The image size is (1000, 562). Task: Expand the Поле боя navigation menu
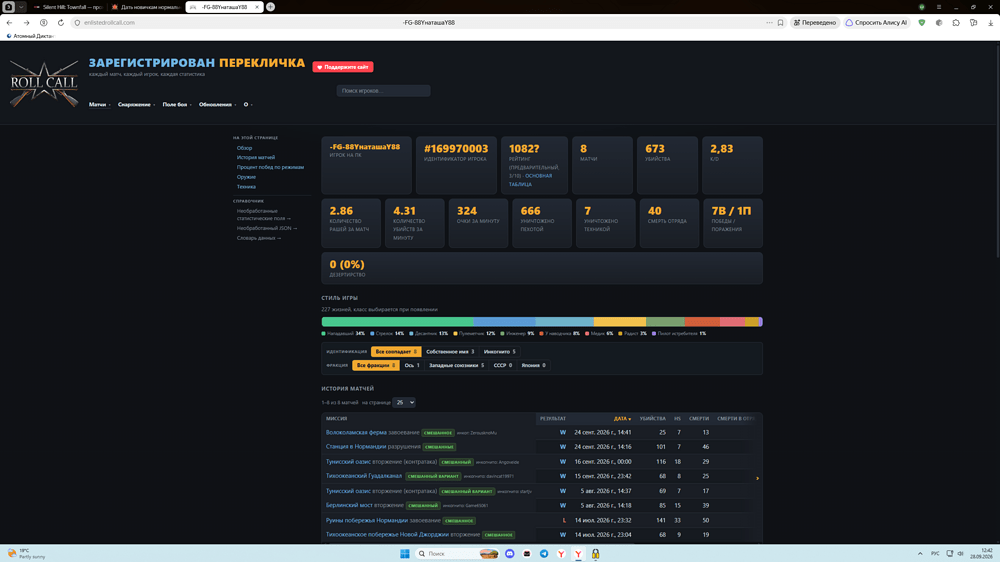click(177, 105)
